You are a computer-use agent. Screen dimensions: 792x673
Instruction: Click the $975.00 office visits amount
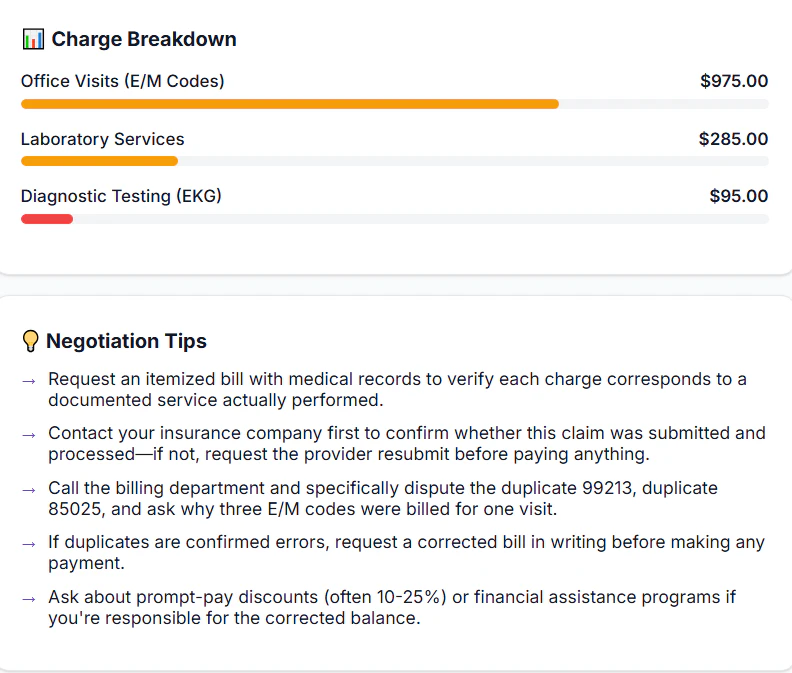tap(734, 81)
